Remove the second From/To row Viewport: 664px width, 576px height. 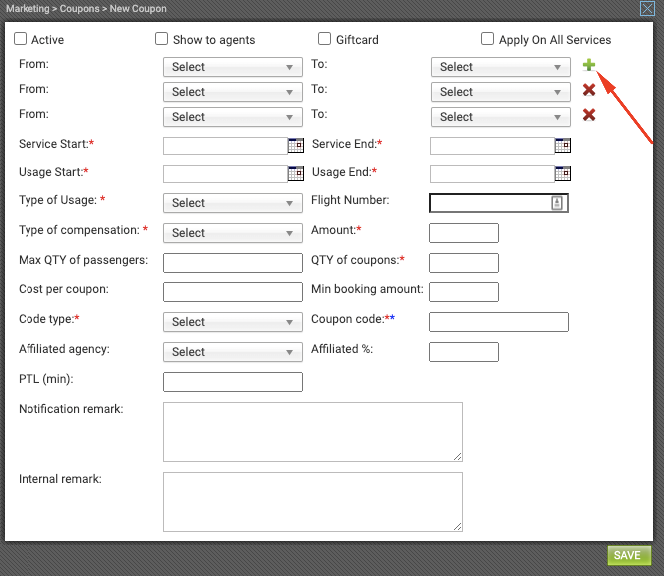[589, 90]
